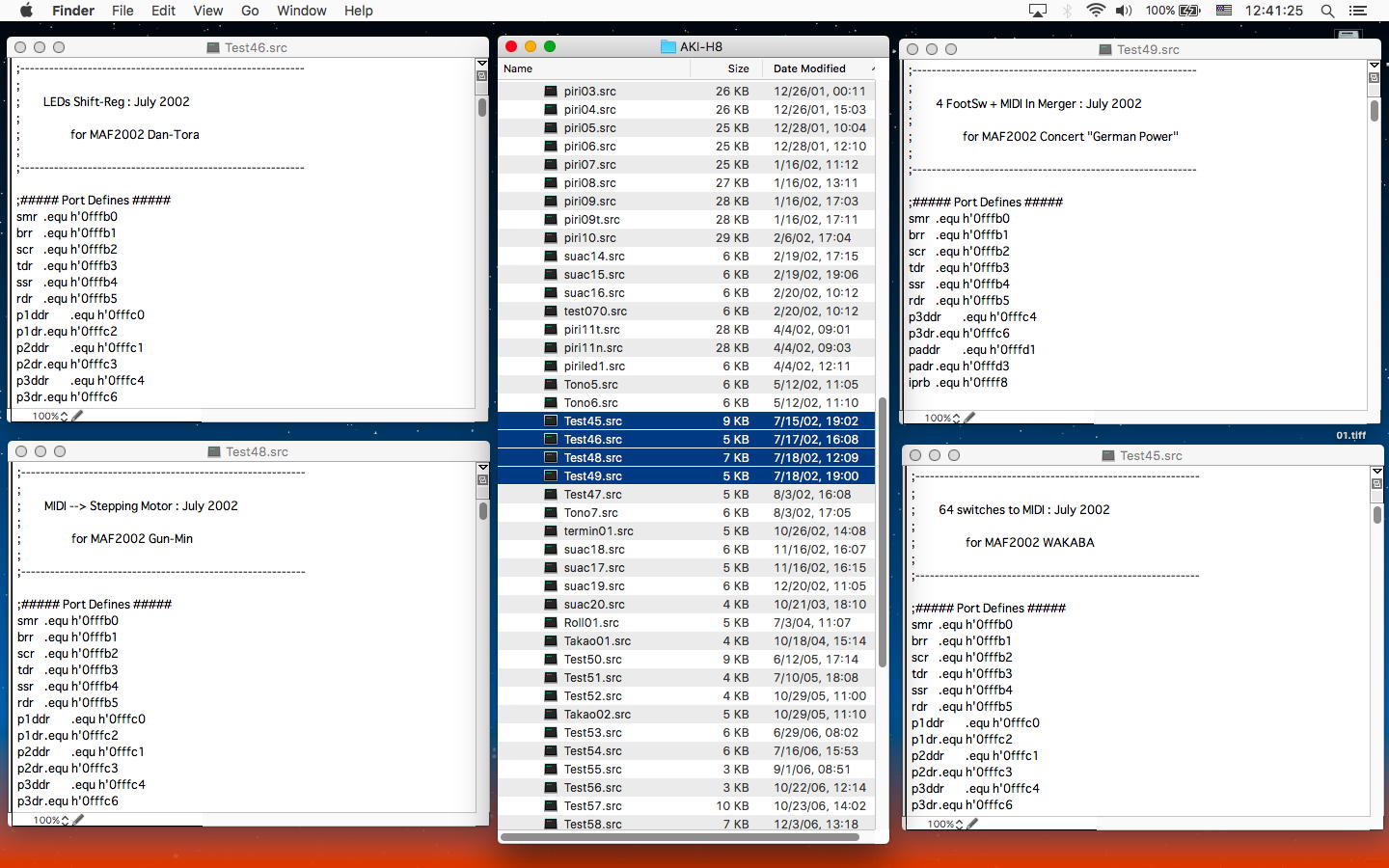Open the triangle dropdown above Test46.src scrollbar

coord(482,64)
